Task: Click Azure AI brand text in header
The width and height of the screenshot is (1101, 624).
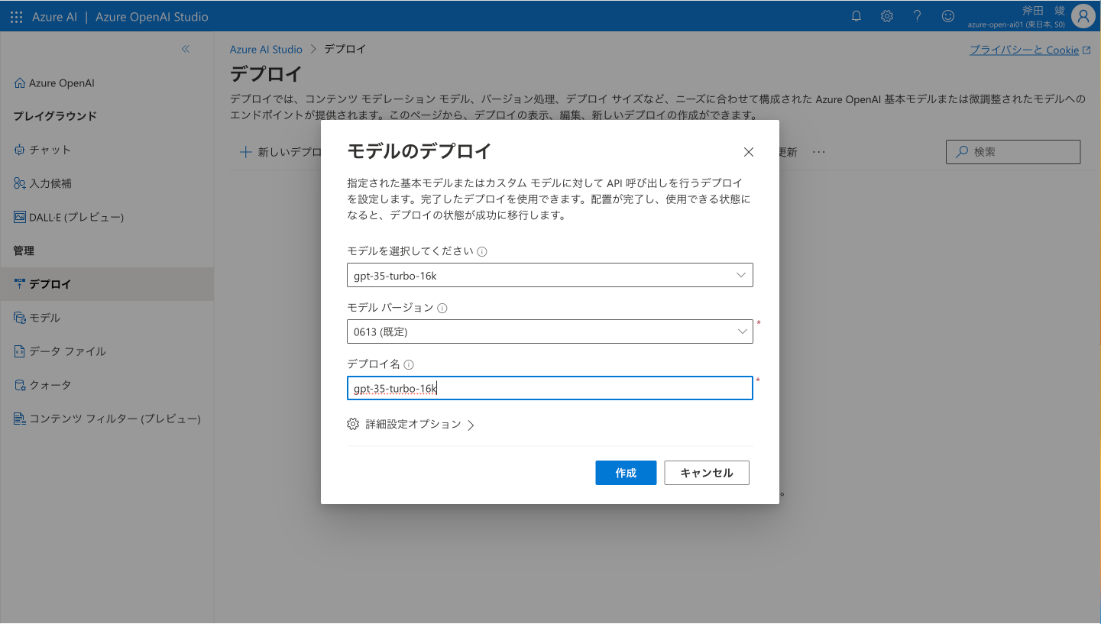Action: [54, 16]
